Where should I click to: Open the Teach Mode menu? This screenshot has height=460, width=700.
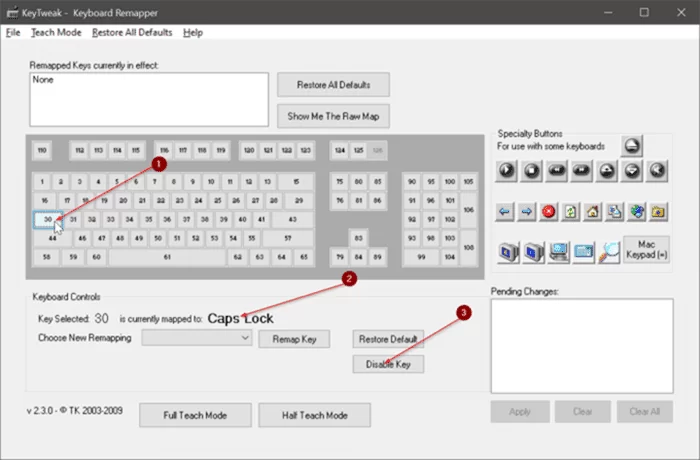point(56,33)
